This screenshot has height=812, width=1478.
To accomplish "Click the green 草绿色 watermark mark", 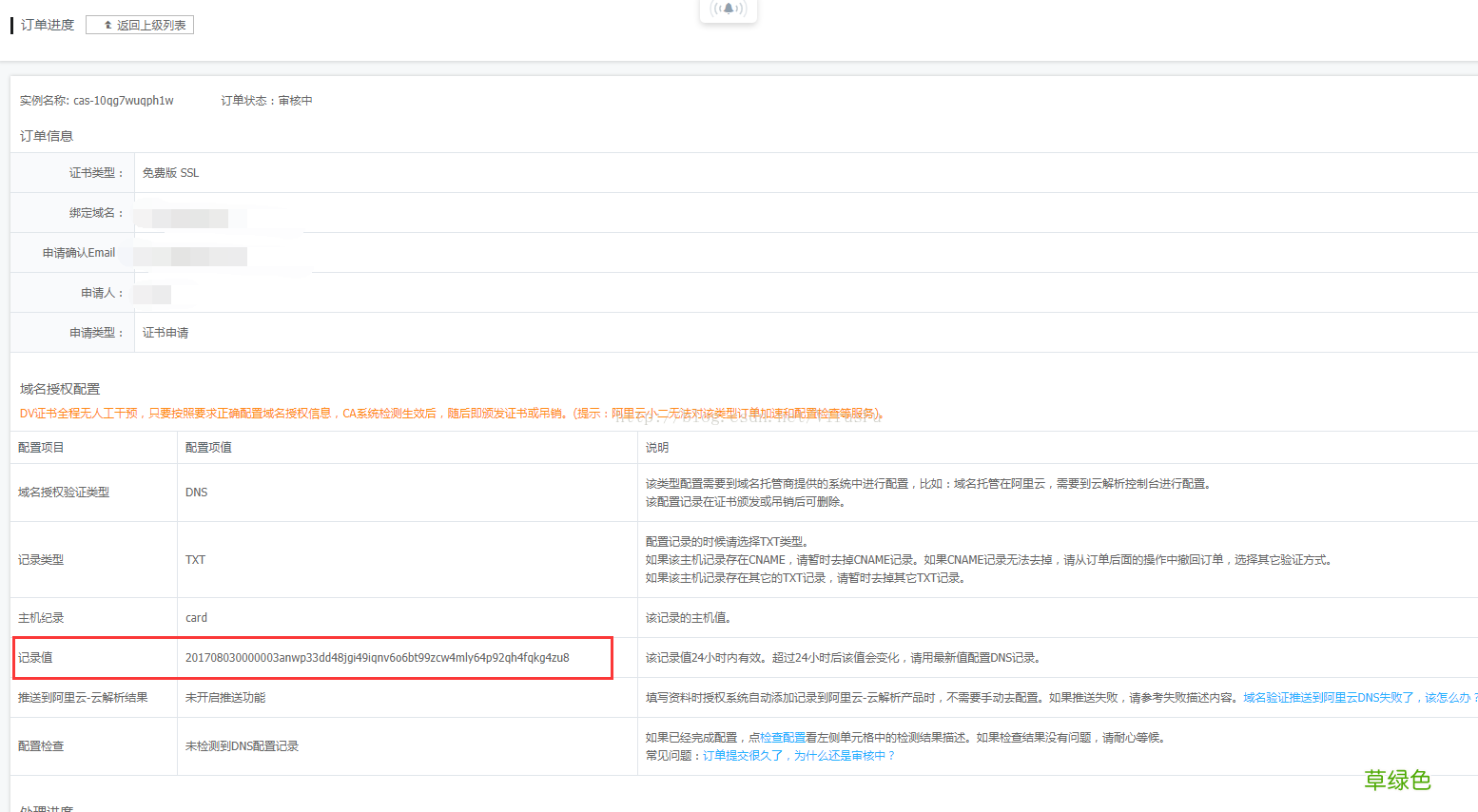I will pyautogui.click(x=1399, y=781).
